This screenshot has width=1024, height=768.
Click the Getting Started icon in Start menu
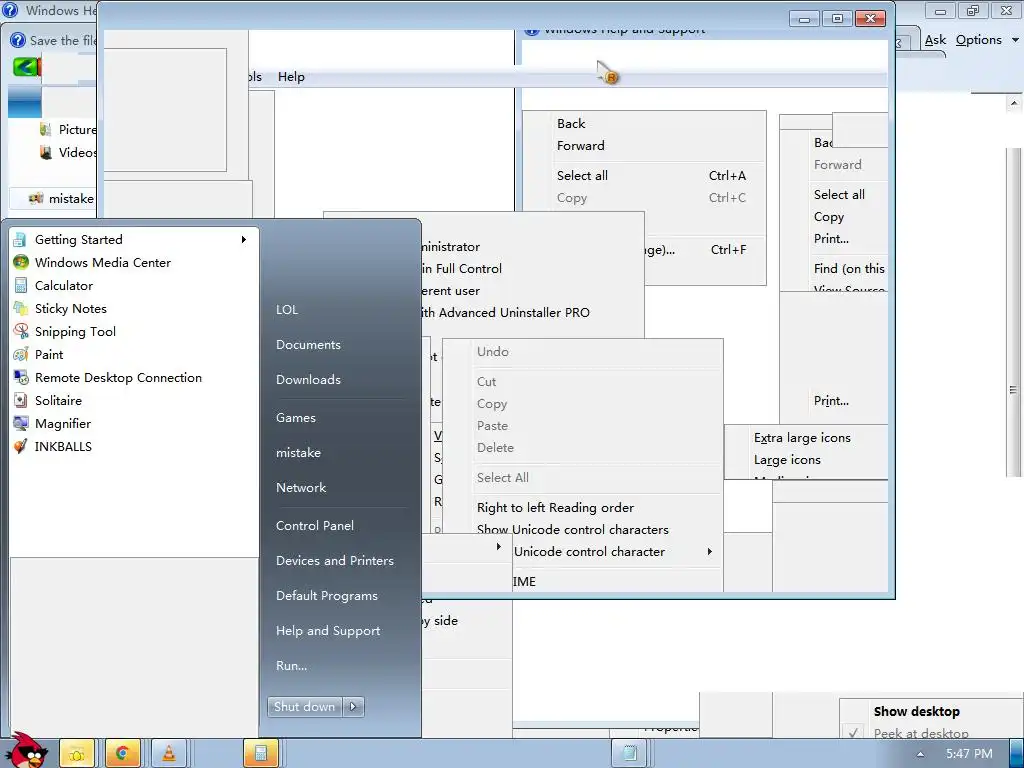20,240
